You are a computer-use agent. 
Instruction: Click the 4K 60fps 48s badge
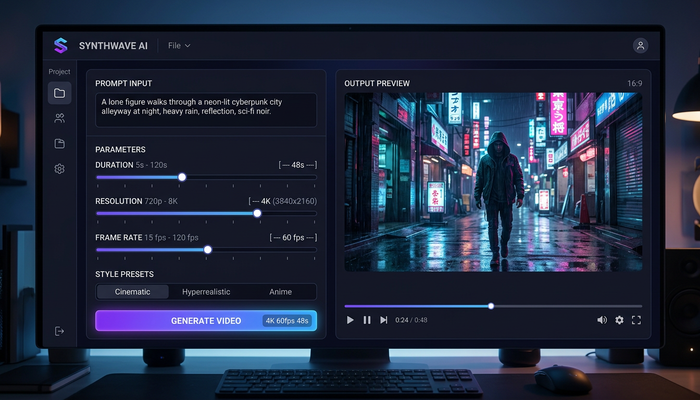287,321
